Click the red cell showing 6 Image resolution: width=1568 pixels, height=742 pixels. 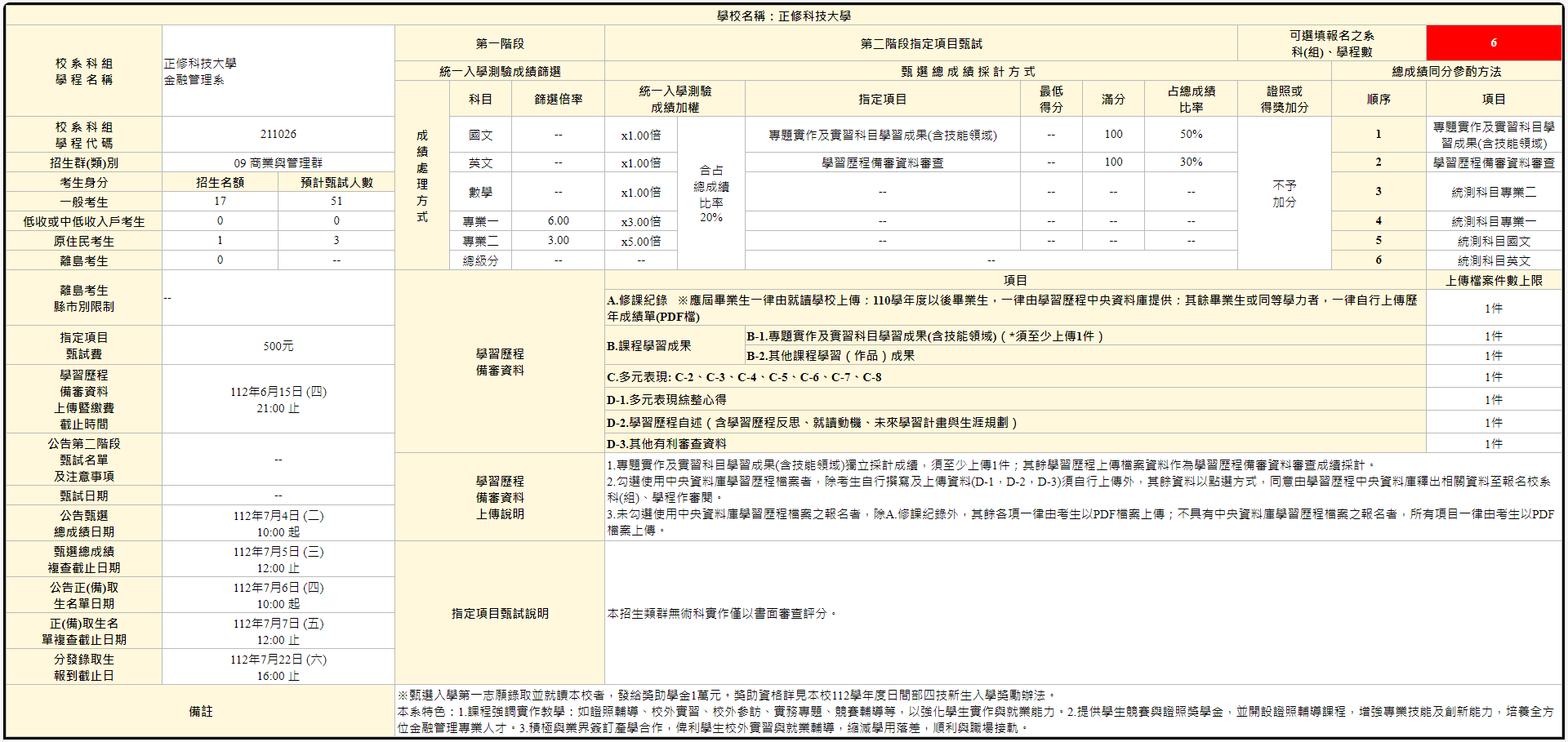(1493, 42)
